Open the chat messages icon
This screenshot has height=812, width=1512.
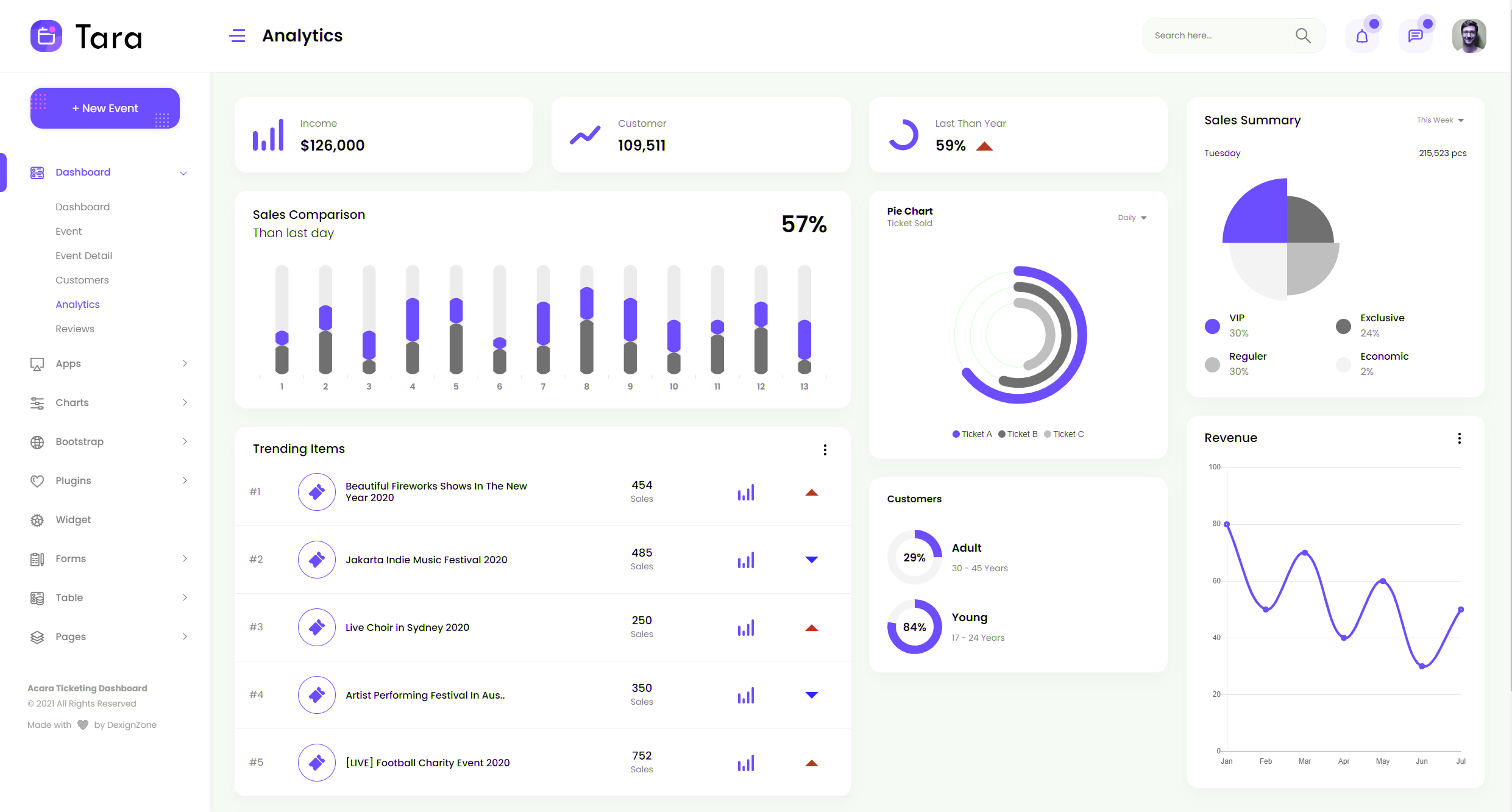pos(1416,36)
